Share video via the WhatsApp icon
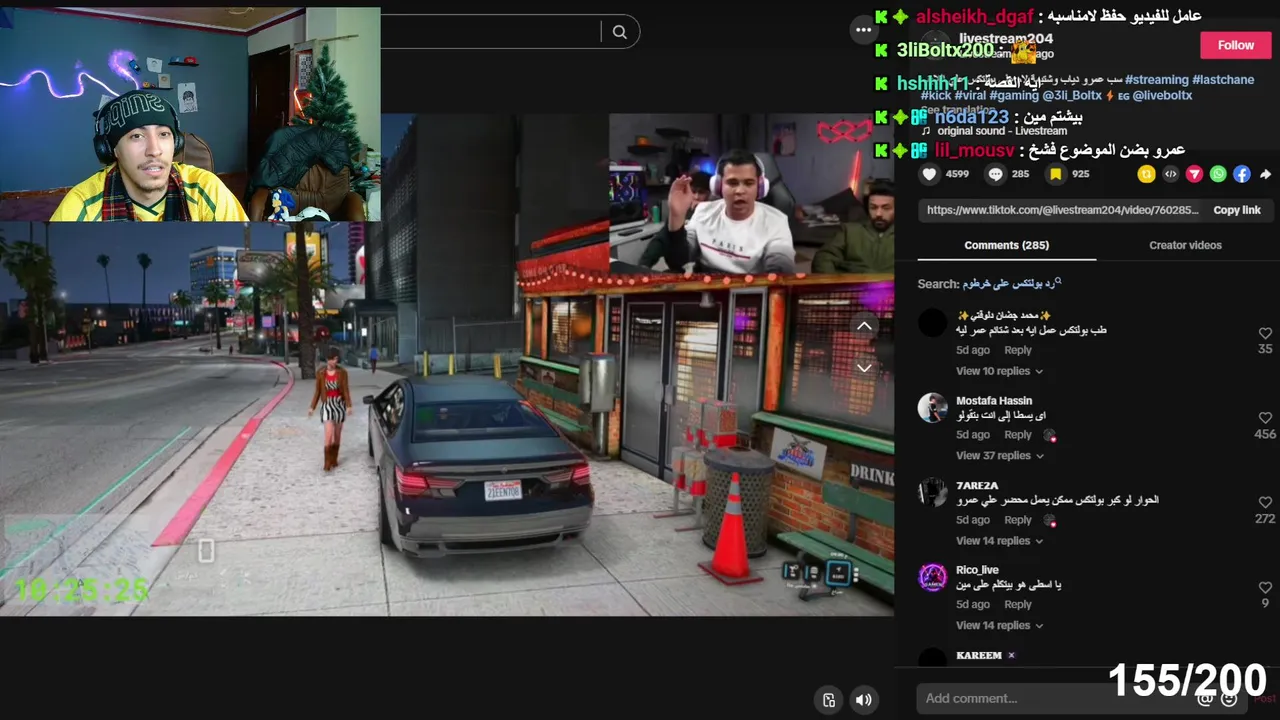The height and width of the screenshot is (720, 1280). coord(1218,174)
